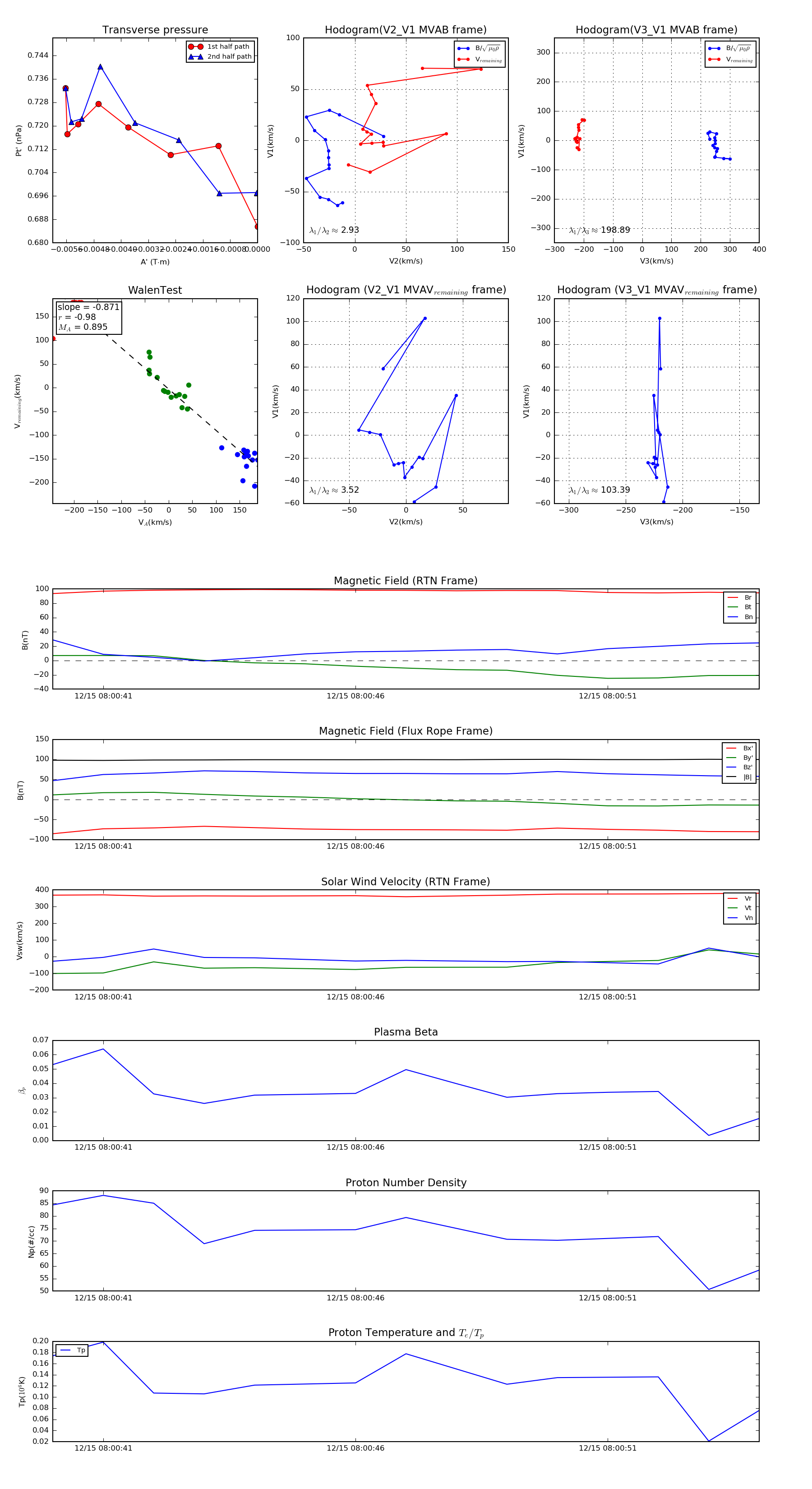Select the 'Vt' legend entry
Image resolution: width=812 pixels, height=1489 pixels.
(x=740, y=908)
